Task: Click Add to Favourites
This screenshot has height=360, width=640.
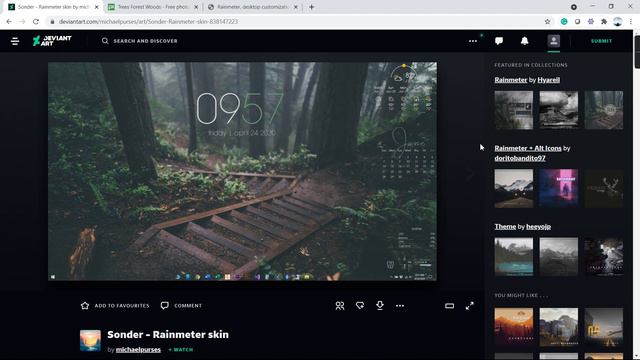Action: (115, 305)
